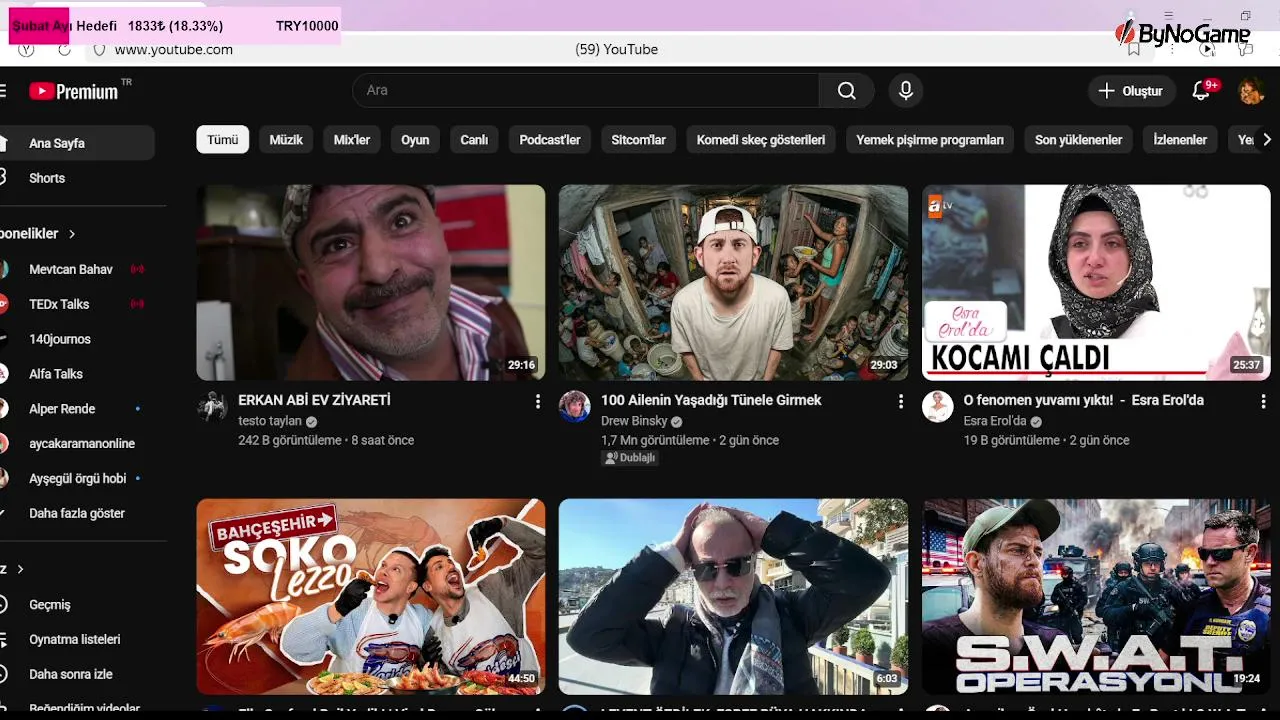Reload the page in browser toolbar
This screenshot has height=720, width=1280.
click(64, 49)
